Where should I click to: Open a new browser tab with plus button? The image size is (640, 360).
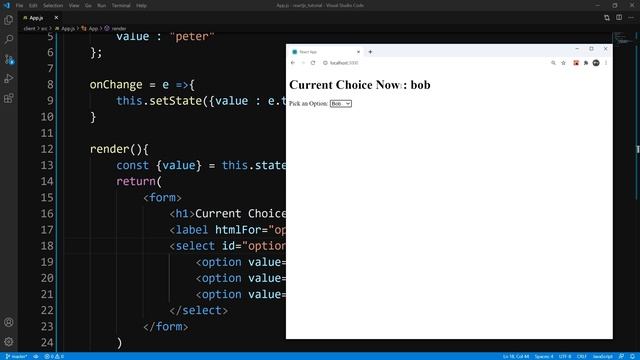click(x=370, y=52)
